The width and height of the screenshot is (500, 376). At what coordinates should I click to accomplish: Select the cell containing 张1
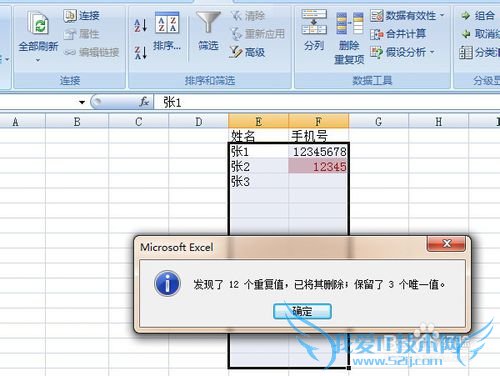(x=258, y=151)
